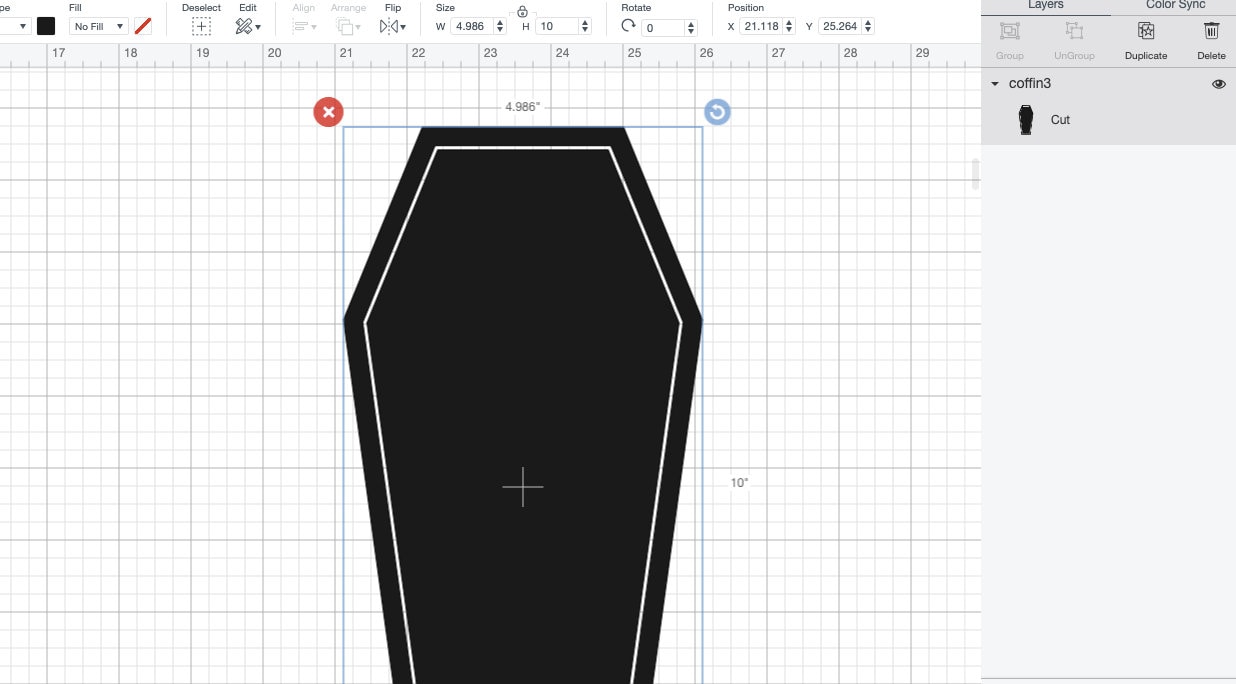
Task: Click the black linetype color swatch
Action: click(46, 26)
